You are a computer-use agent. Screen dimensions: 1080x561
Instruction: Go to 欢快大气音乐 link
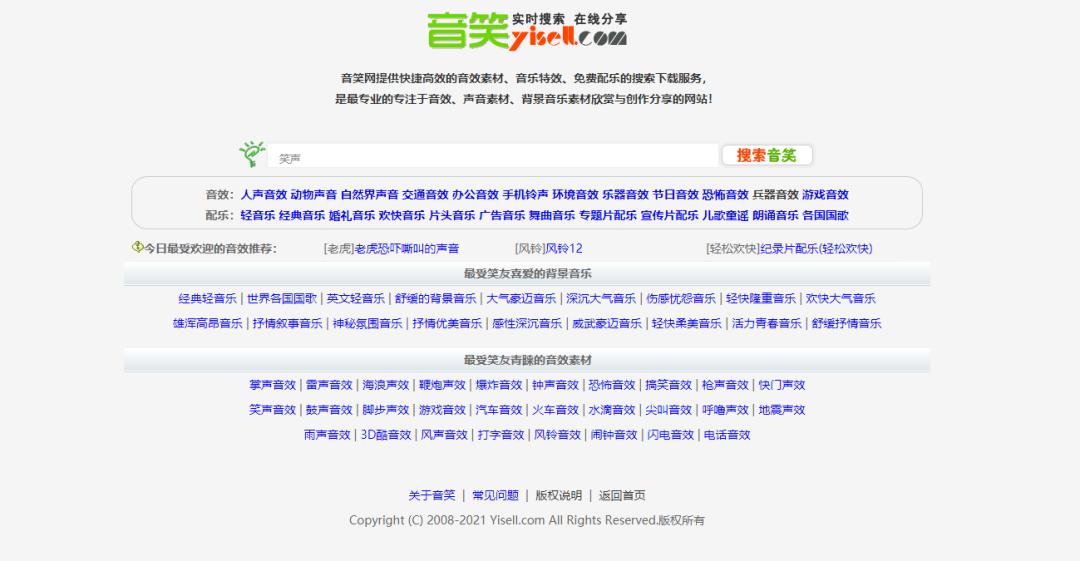click(x=840, y=298)
